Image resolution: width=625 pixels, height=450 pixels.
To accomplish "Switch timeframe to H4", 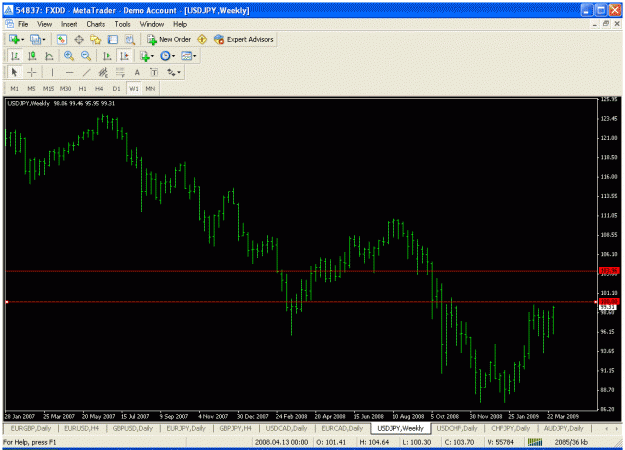I will [99, 88].
